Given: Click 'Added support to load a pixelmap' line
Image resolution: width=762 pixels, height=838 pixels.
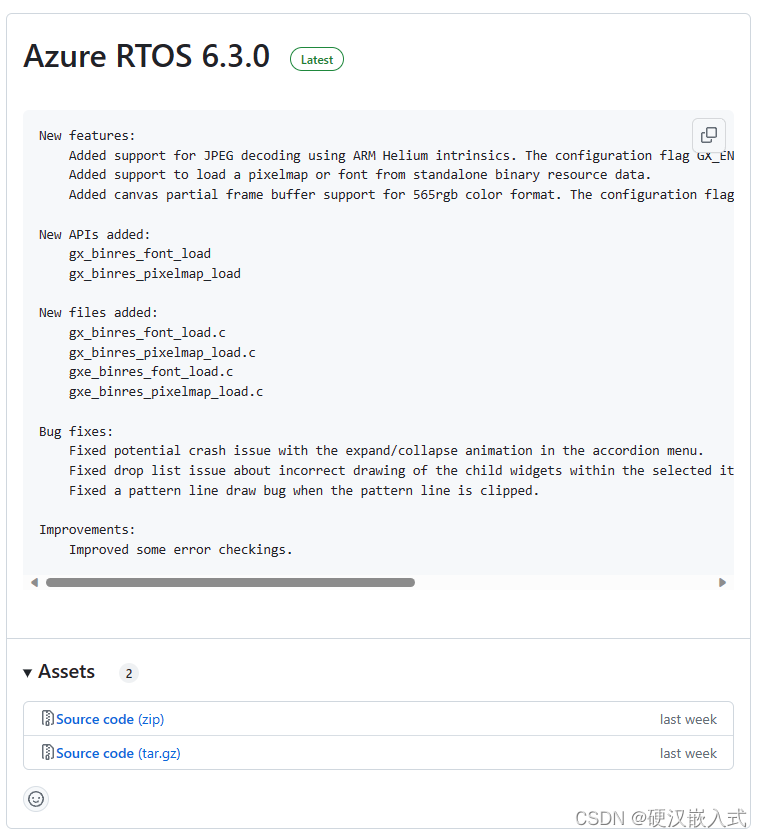Looking at the screenshot, I should point(360,175).
